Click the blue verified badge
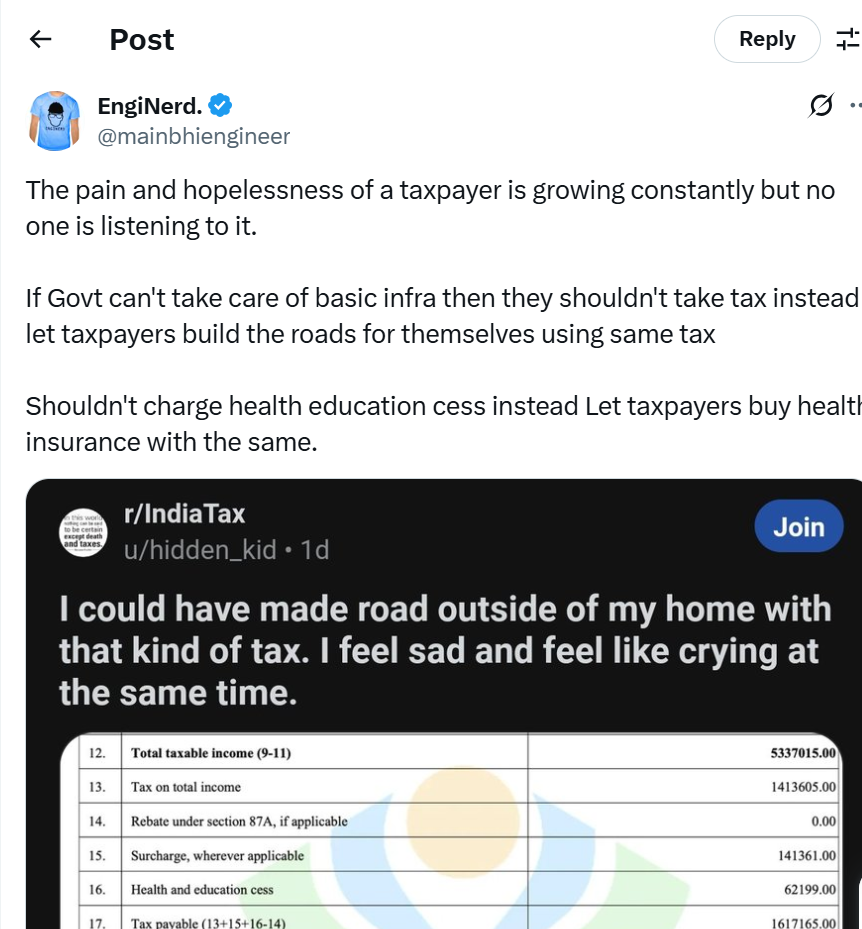The width and height of the screenshot is (862, 929). [x=221, y=105]
